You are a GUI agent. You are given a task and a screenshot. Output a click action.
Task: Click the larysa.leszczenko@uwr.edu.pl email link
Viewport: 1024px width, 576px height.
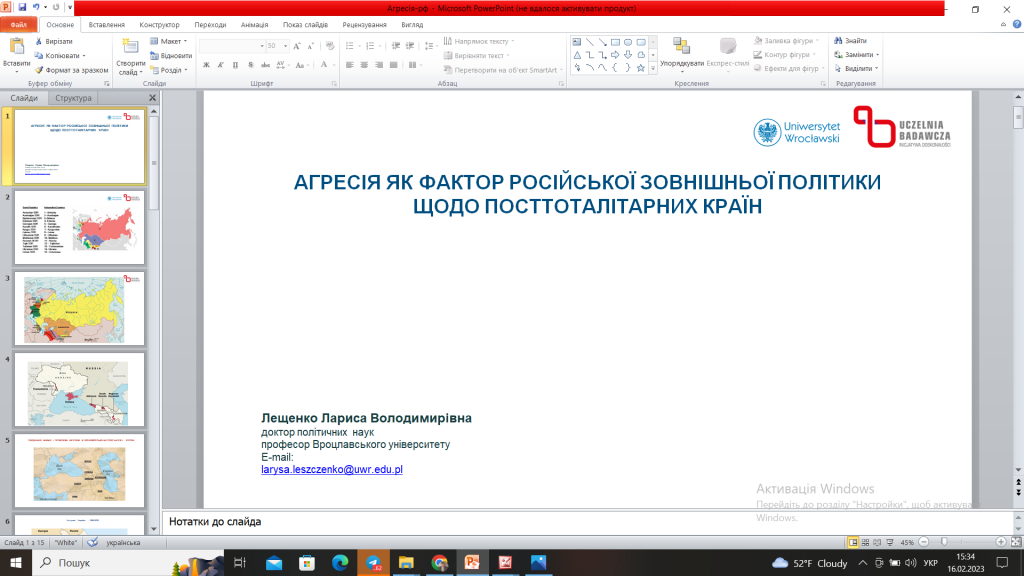pos(331,468)
